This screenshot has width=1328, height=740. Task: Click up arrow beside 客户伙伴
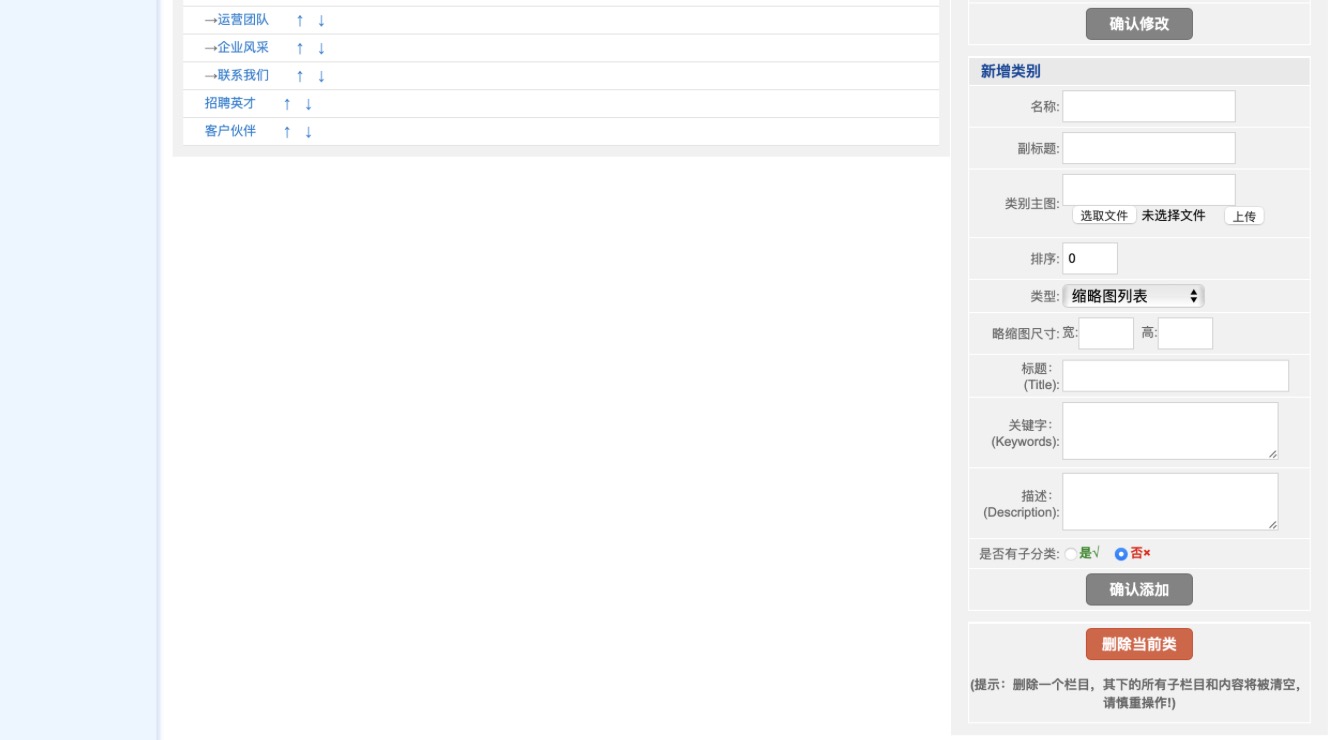point(286,133)
